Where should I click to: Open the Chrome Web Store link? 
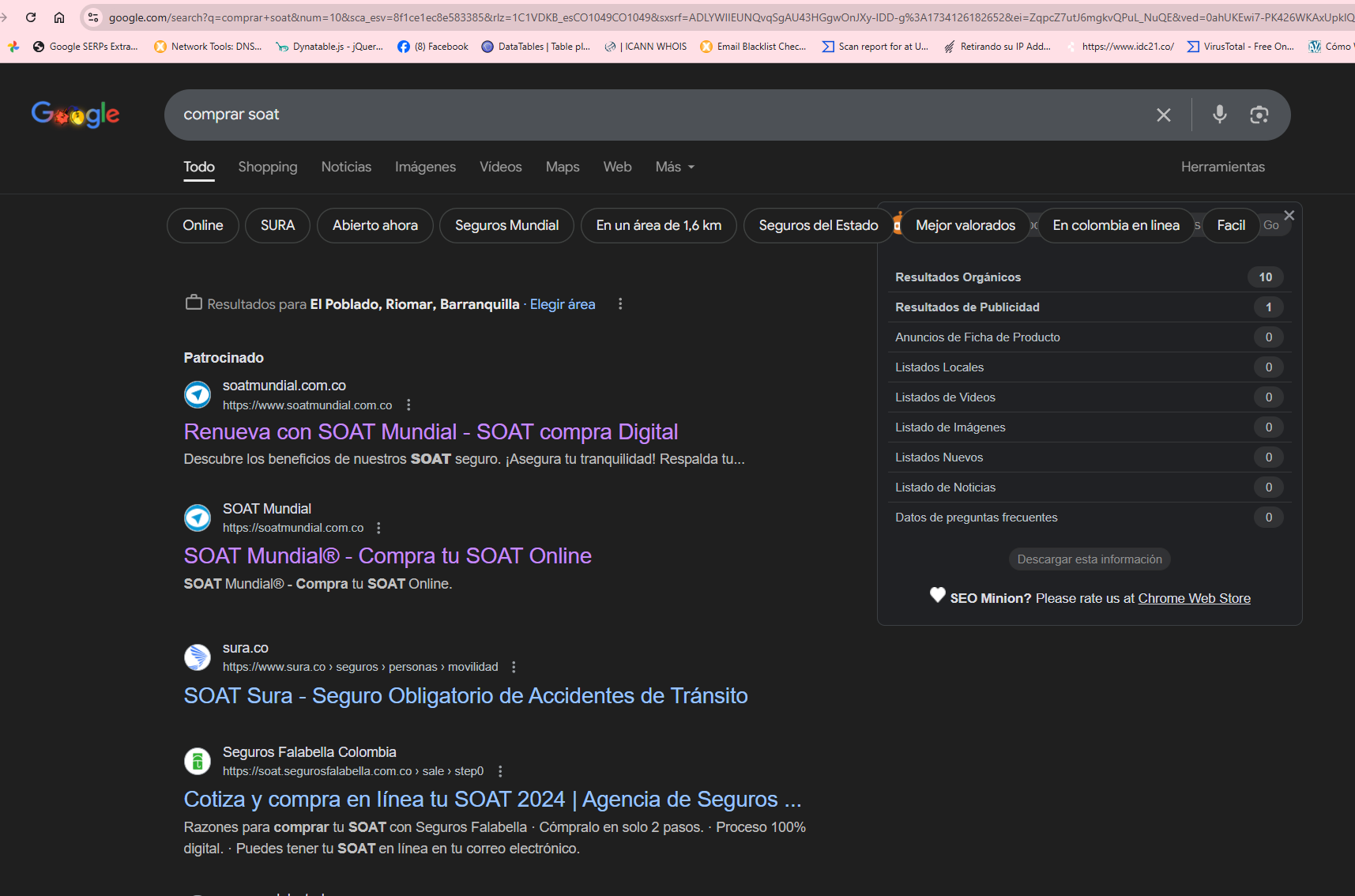[1194, 599]
